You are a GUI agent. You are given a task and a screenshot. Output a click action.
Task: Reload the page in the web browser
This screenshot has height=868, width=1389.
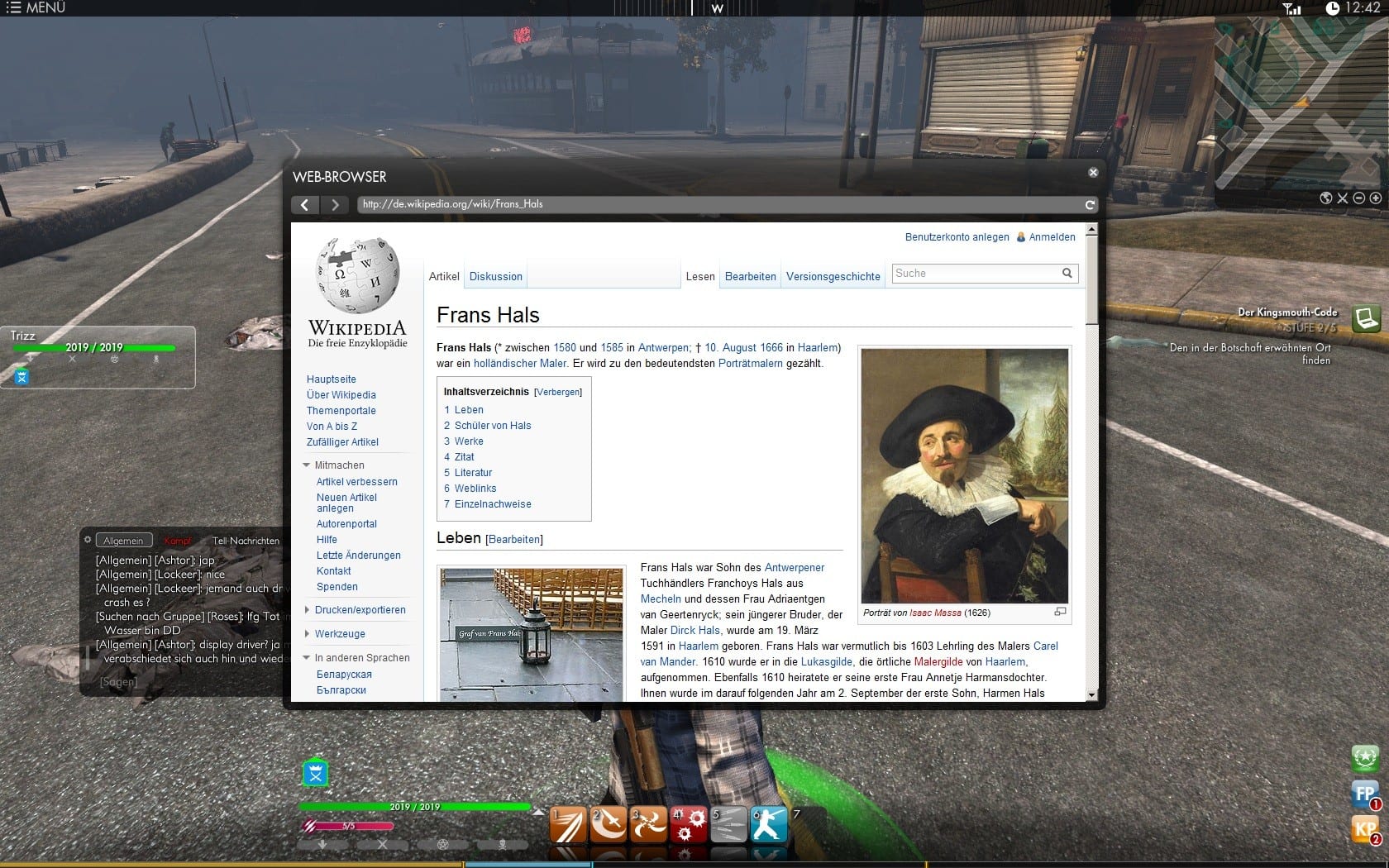[1090, 205]
